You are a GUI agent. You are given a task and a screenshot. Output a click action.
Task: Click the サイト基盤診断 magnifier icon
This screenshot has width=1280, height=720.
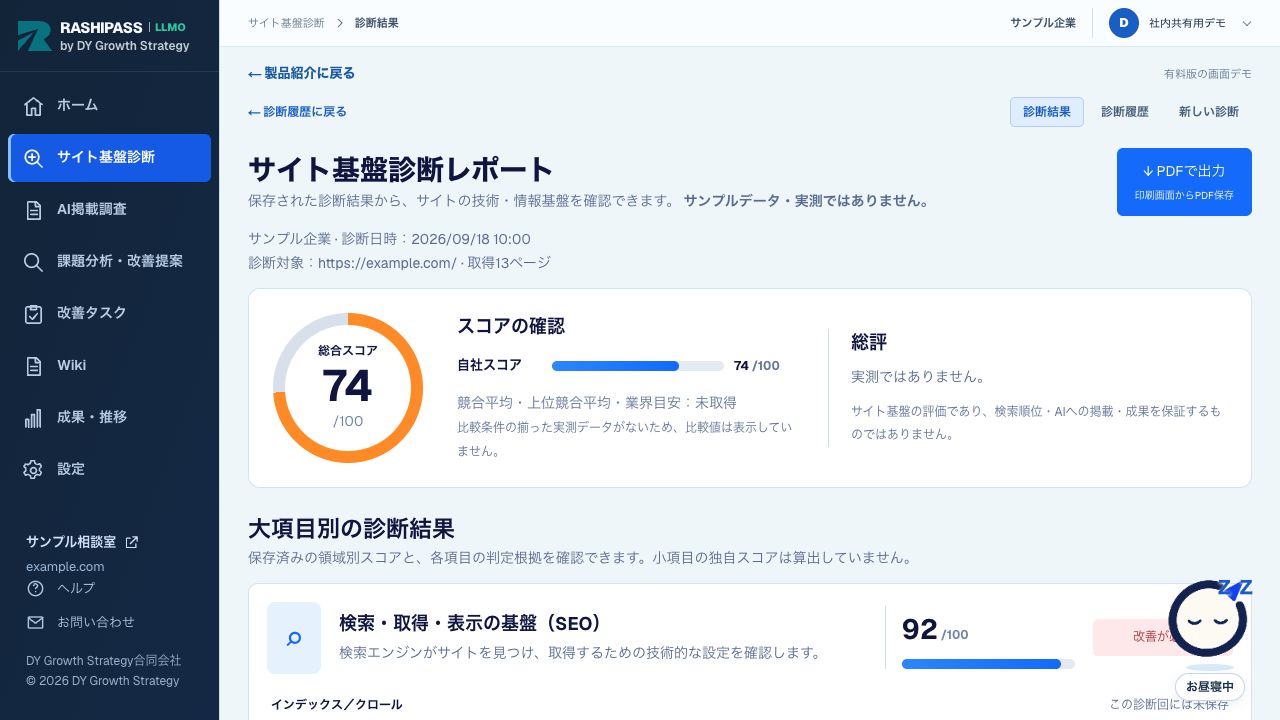[33, 158]
